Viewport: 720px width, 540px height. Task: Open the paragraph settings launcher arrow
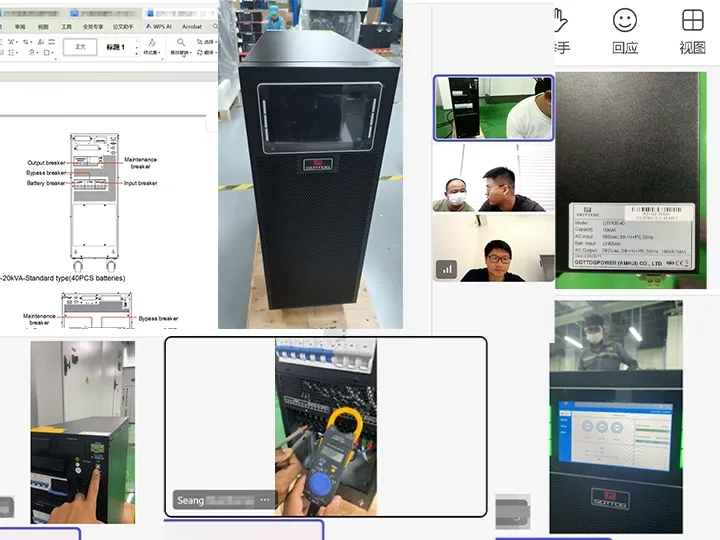[55, 59]
